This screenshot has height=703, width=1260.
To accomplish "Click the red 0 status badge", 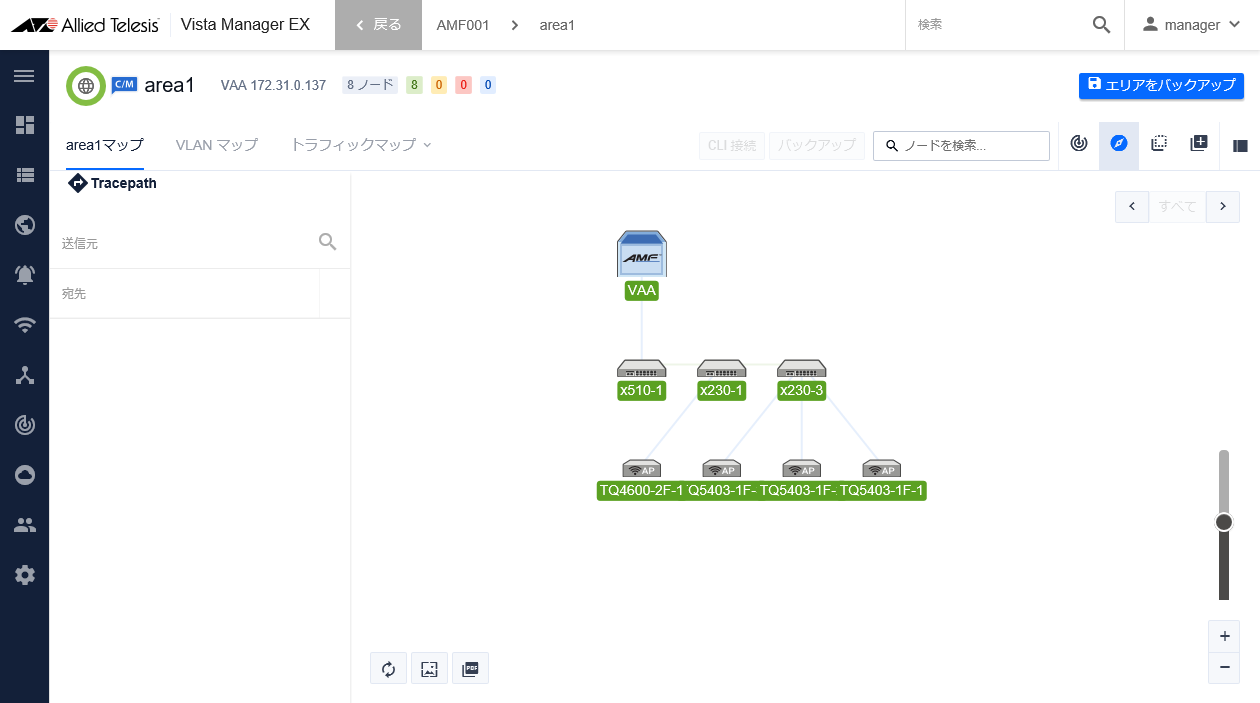I will tap(463, 85).
